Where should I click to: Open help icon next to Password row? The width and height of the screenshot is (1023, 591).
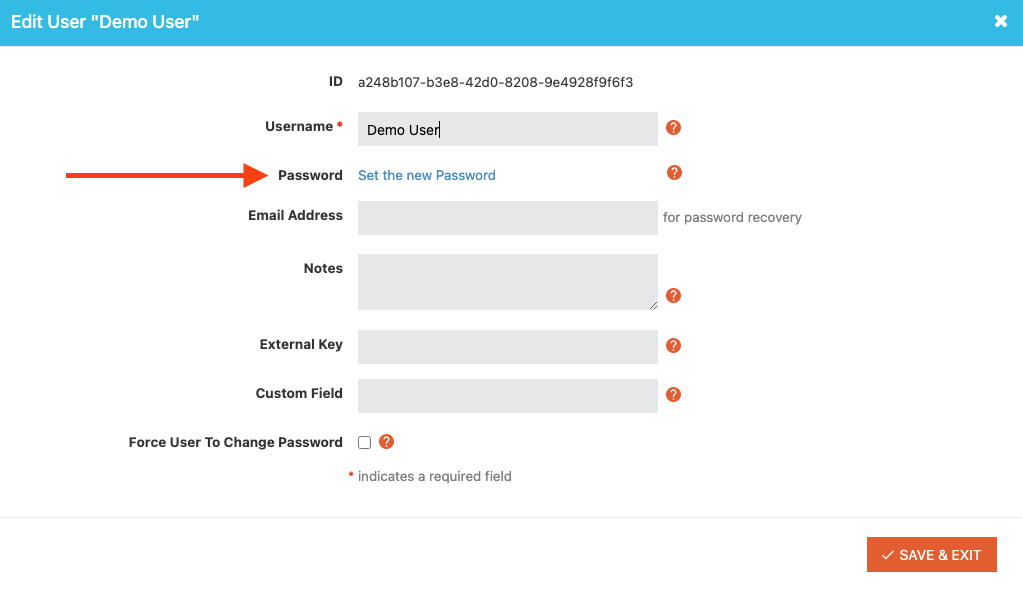(x=674, y=173)
